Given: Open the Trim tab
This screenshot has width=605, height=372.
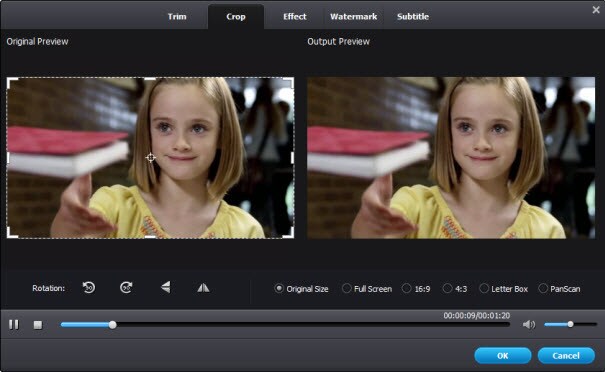Looking at the screenshot, I should 177,17.
